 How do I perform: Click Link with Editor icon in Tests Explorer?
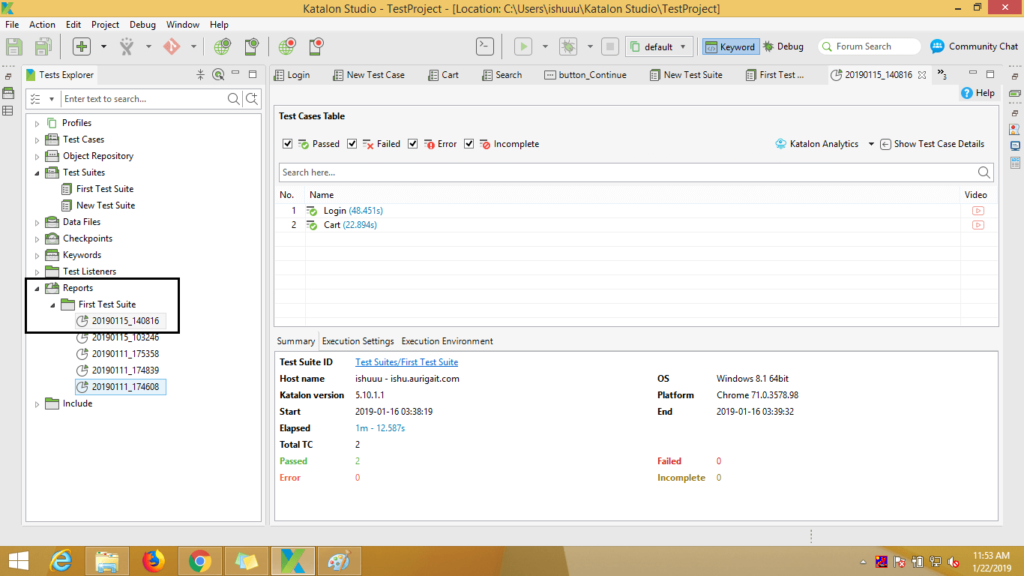point(218,74)
